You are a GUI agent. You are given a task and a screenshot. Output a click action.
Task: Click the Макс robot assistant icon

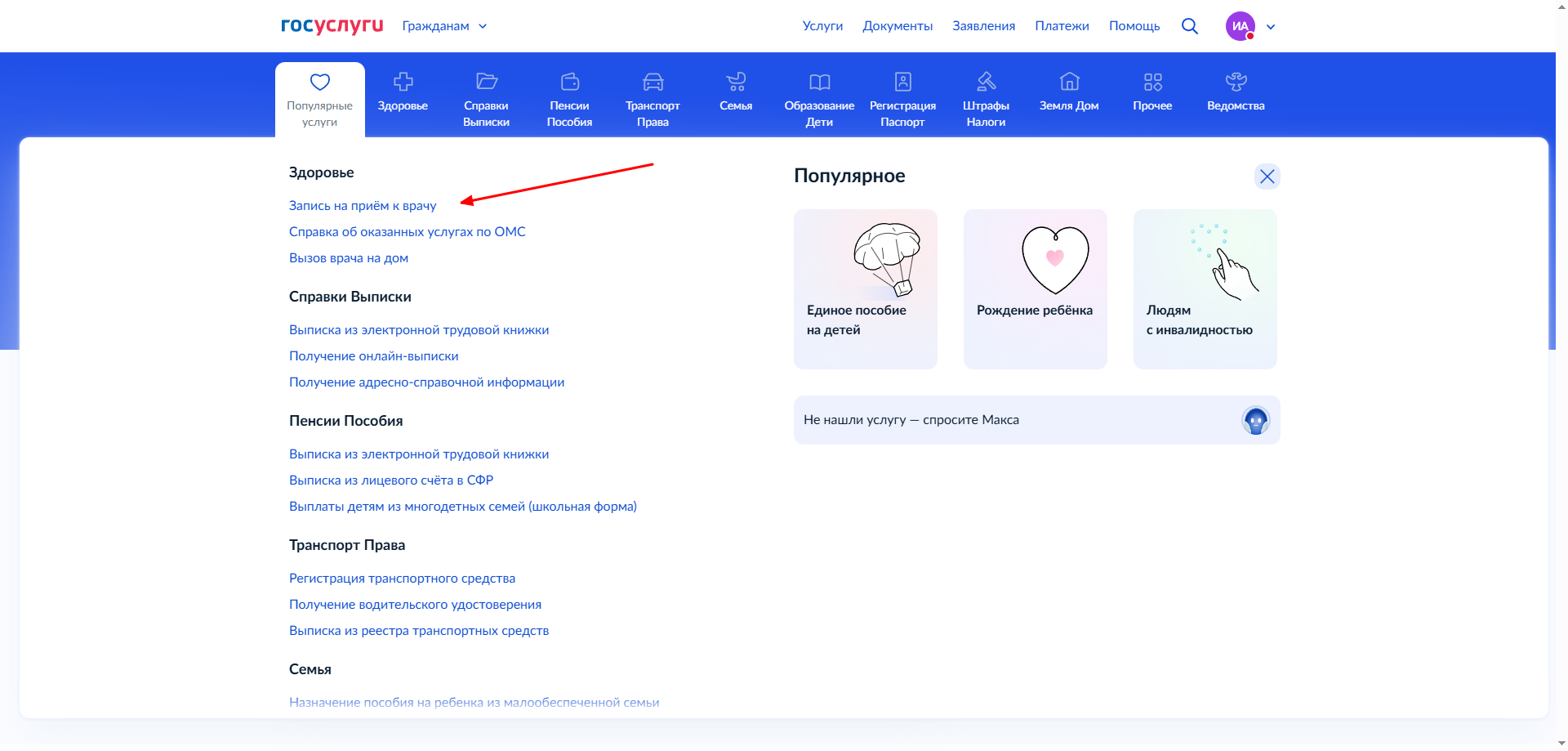[1256, 420]
